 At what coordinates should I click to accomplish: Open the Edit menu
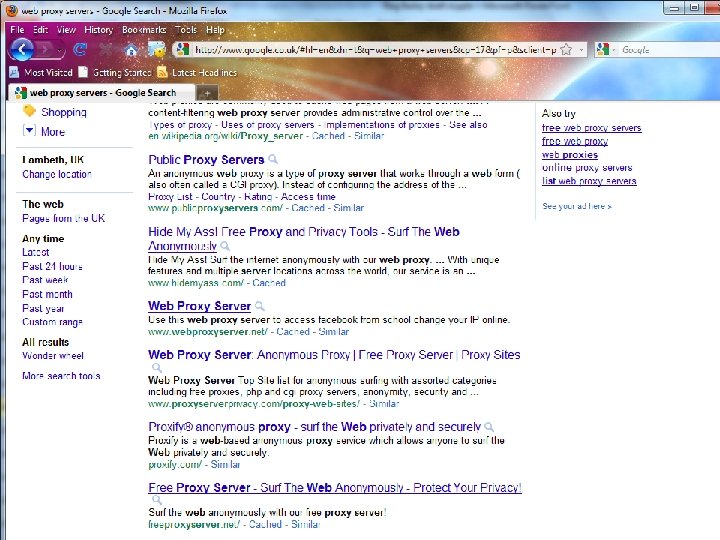pyautogui.click(x=40, y=30)
